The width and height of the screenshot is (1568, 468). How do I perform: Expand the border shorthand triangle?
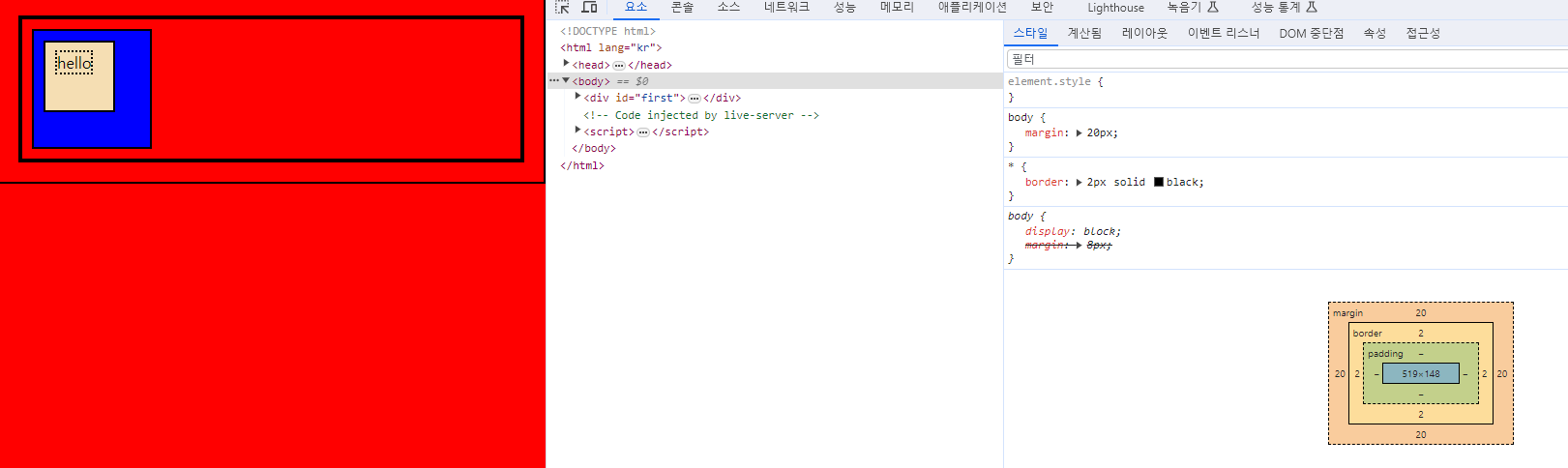coord(1079,182)
